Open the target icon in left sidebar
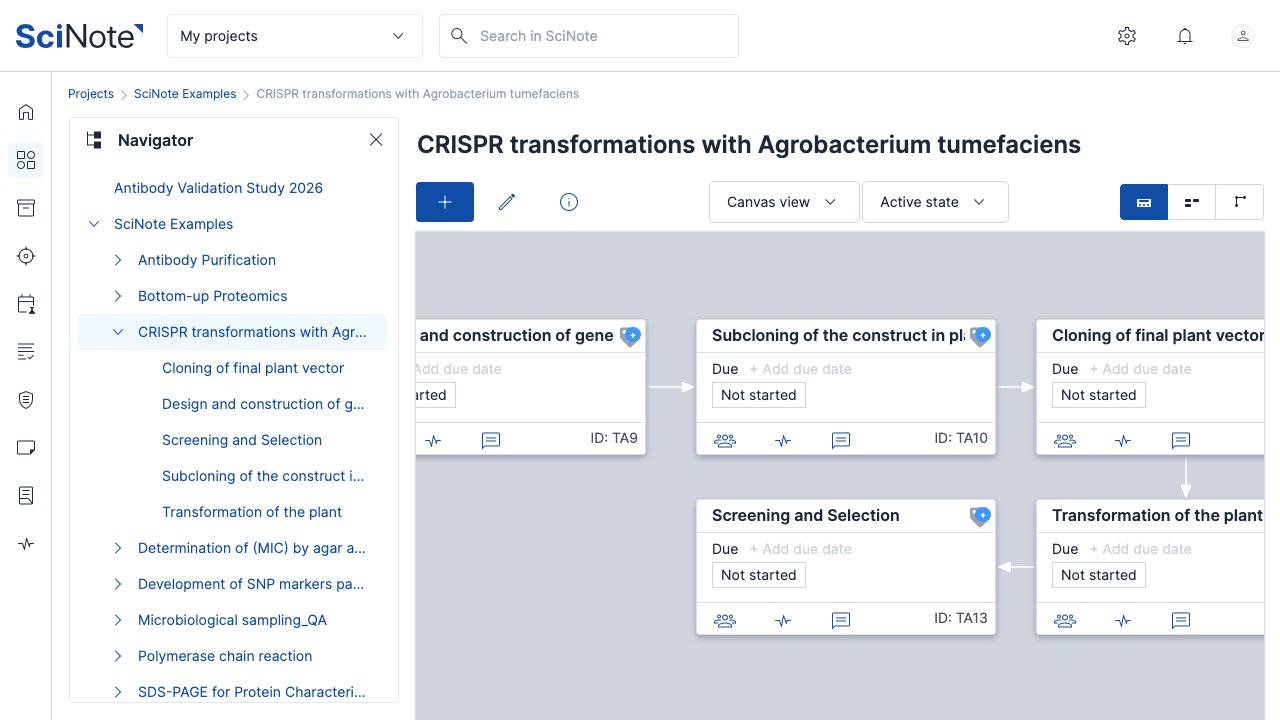1280x720 pixels. [26, 256]
